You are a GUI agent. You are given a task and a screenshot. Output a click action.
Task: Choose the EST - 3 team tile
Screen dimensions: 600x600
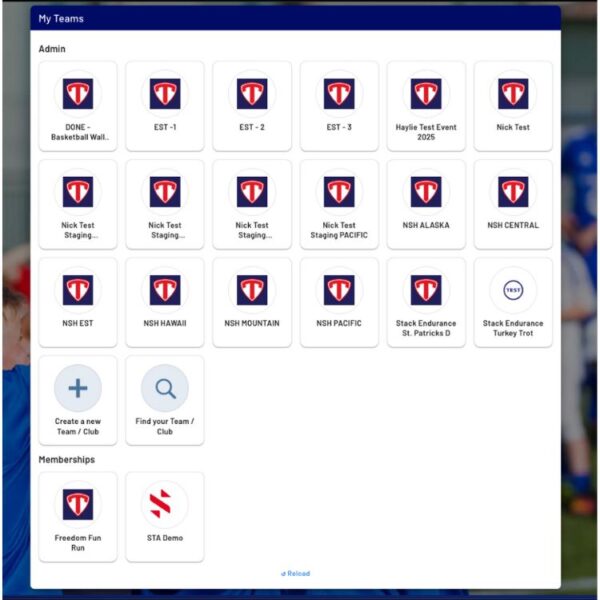(339, 105)
